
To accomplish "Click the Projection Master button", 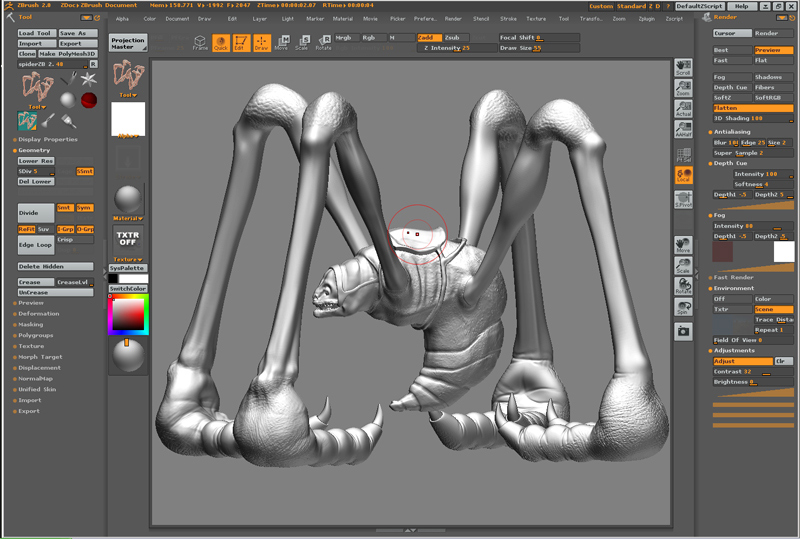I will click(x=128, y=43).
